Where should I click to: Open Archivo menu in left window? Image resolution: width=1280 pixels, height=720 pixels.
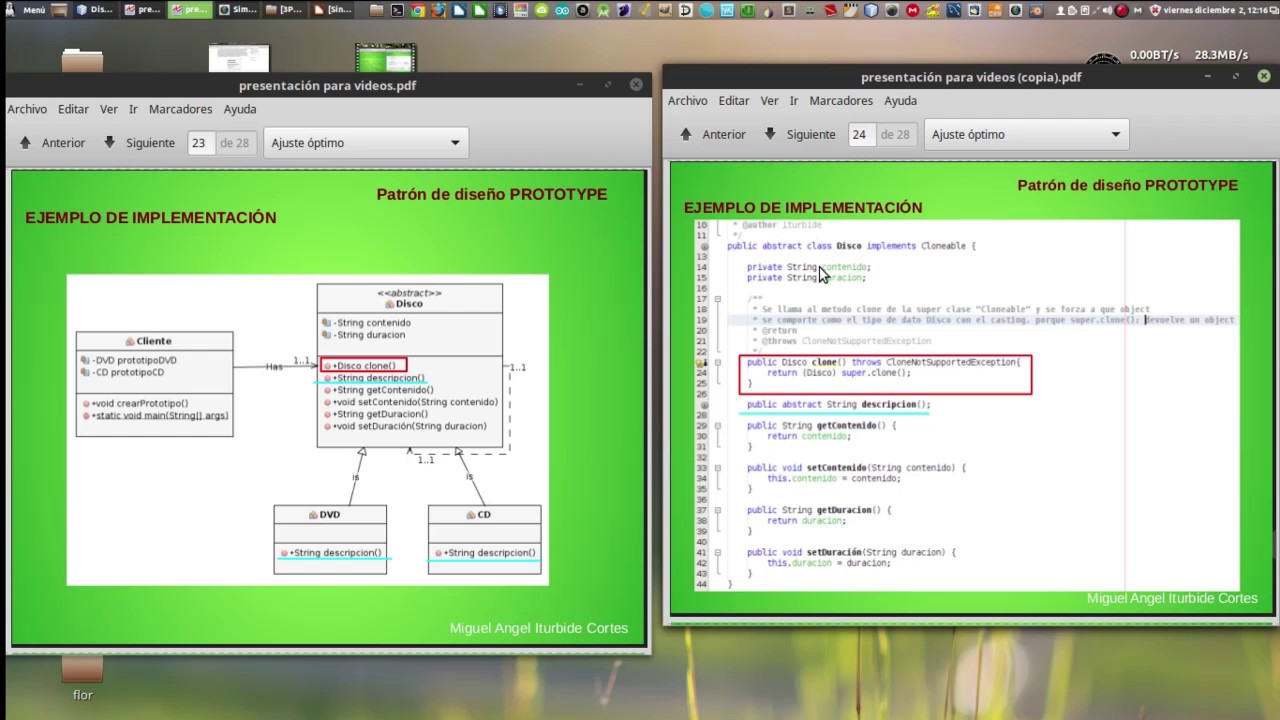tap(27, 109)
